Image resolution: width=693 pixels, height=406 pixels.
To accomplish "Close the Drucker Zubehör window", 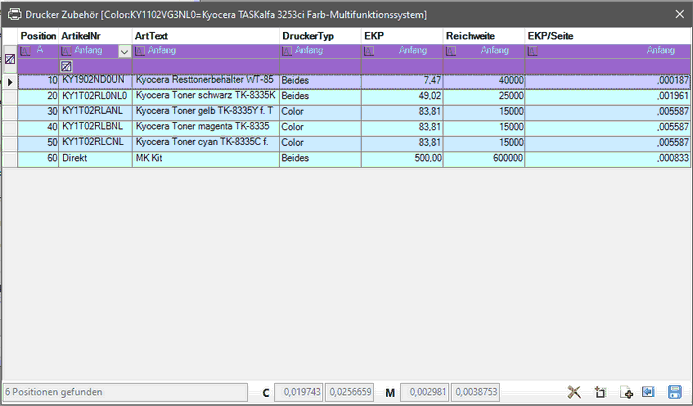I will [x=680, y=15].
